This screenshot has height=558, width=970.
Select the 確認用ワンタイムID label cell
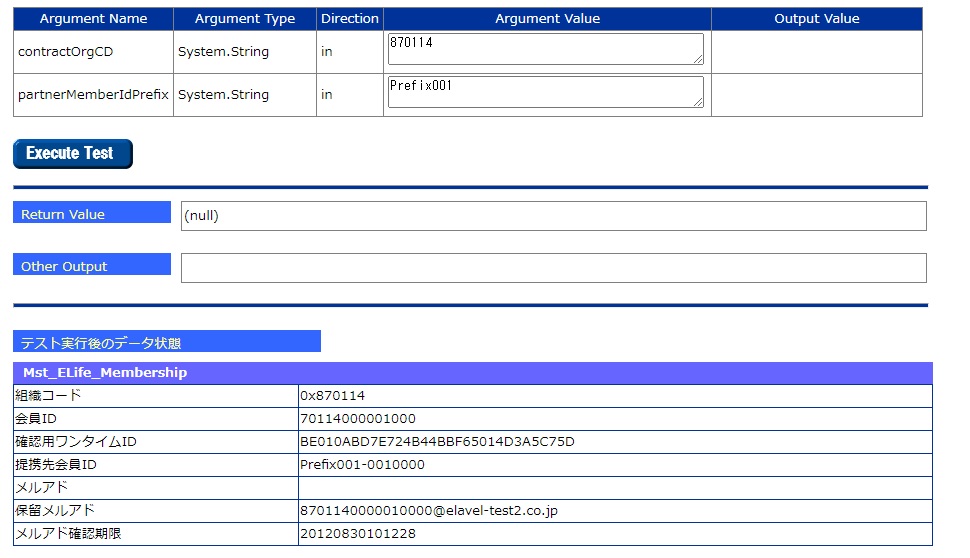click(x=156, y=442)
